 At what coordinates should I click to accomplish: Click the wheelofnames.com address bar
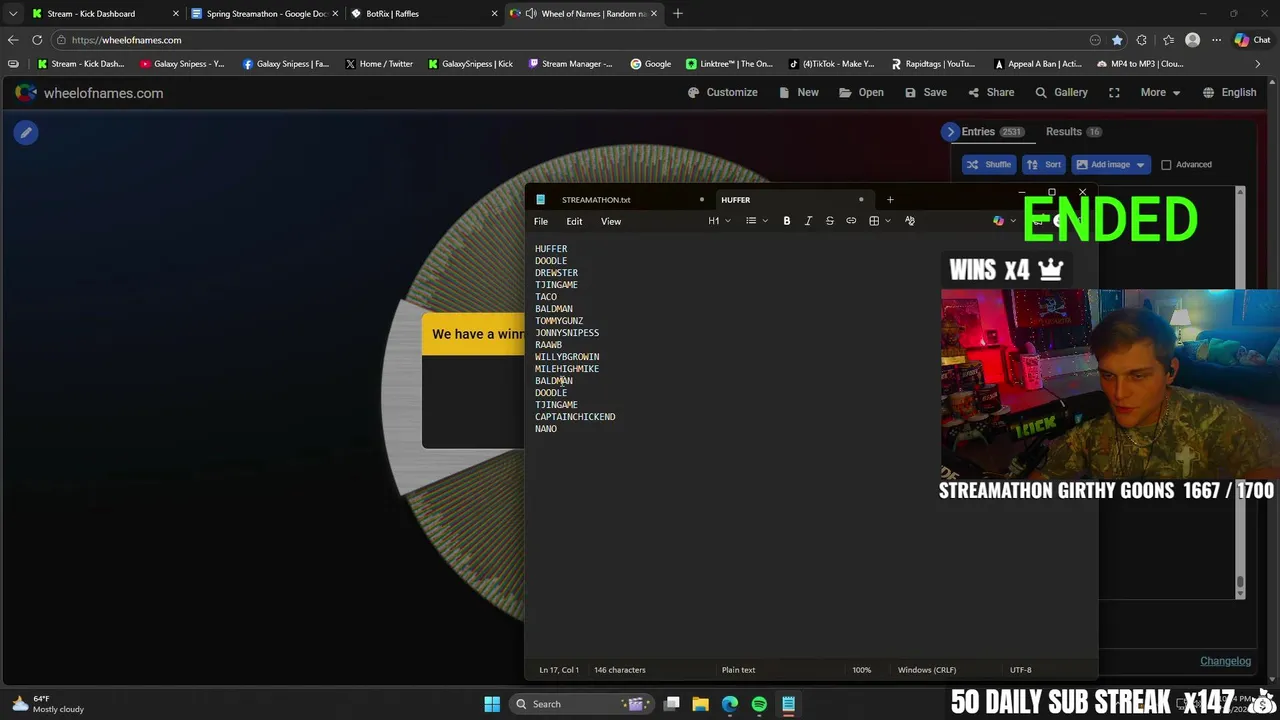coord(570,40)
